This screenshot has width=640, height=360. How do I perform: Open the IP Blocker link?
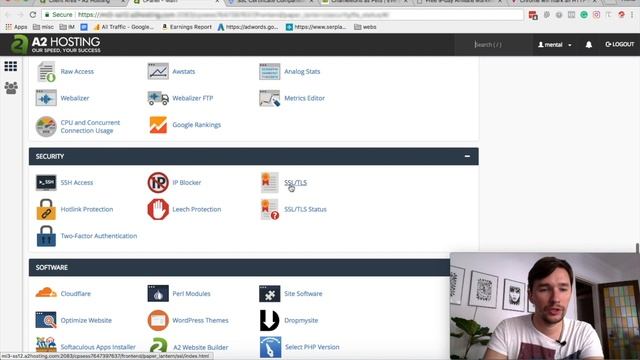click(x=187, y=182)
